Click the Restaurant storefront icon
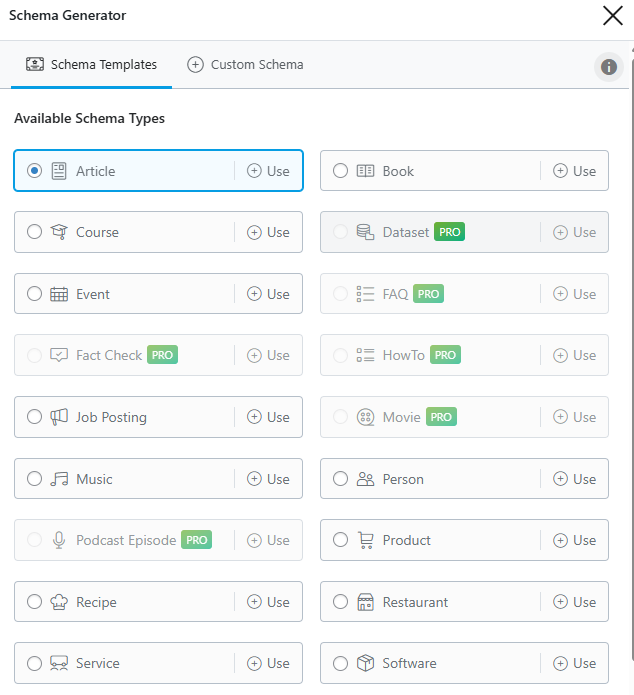 pyautogui.click(x=365, y=602)
